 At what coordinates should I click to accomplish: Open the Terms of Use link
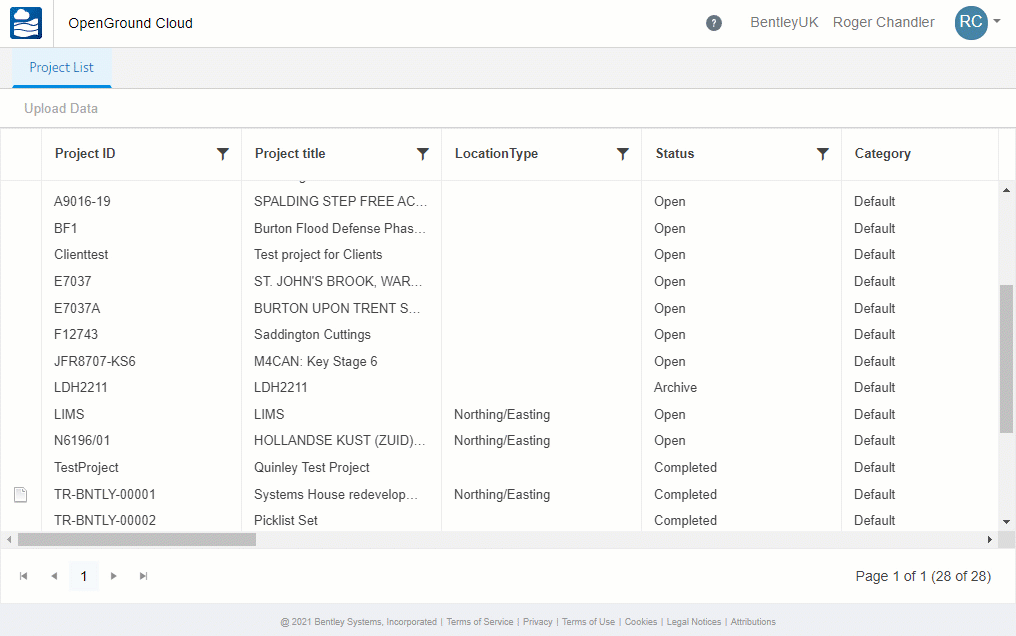[x=588, y=622]
